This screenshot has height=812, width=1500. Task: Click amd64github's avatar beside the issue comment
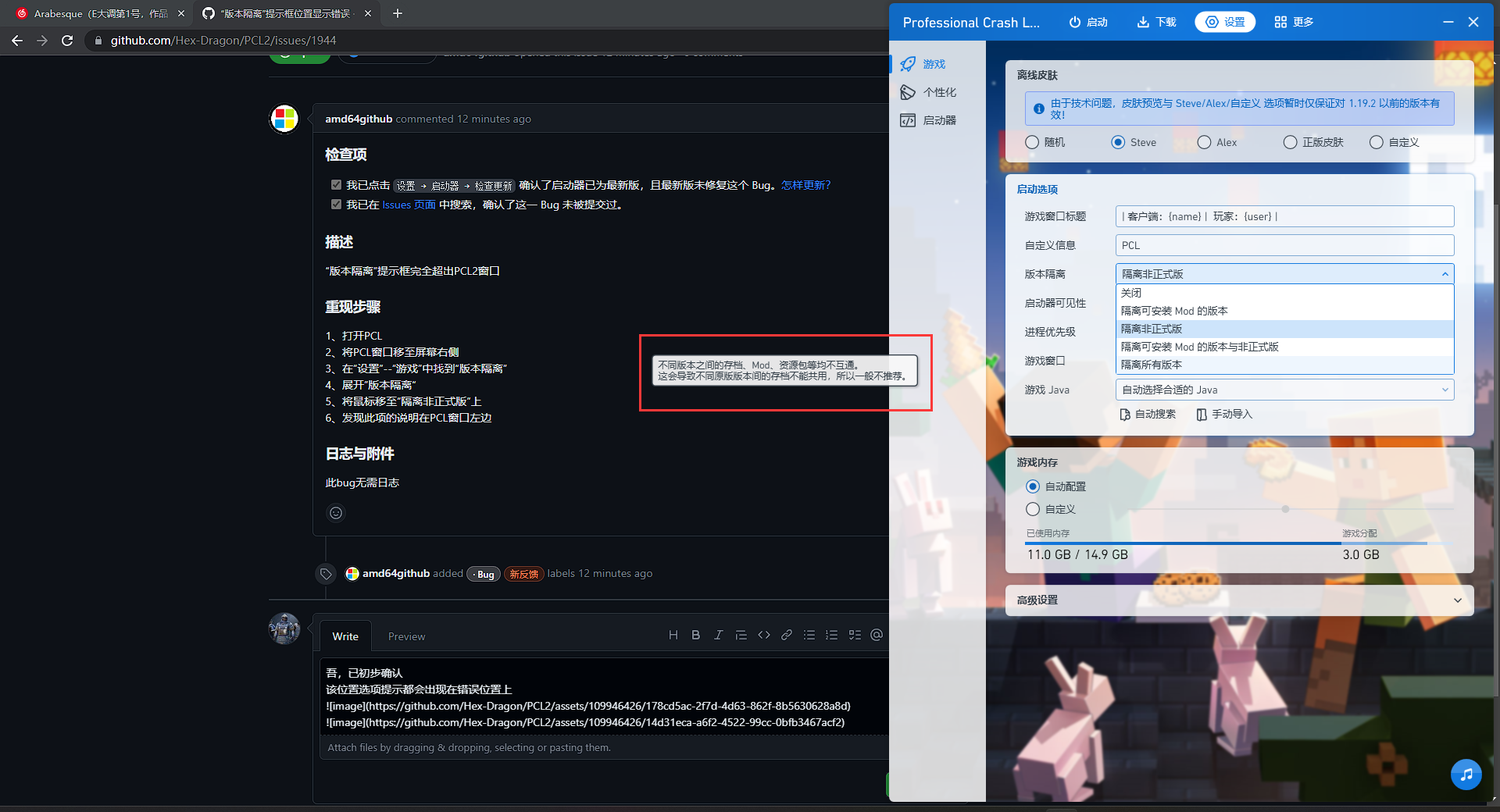tap(284, 119)
